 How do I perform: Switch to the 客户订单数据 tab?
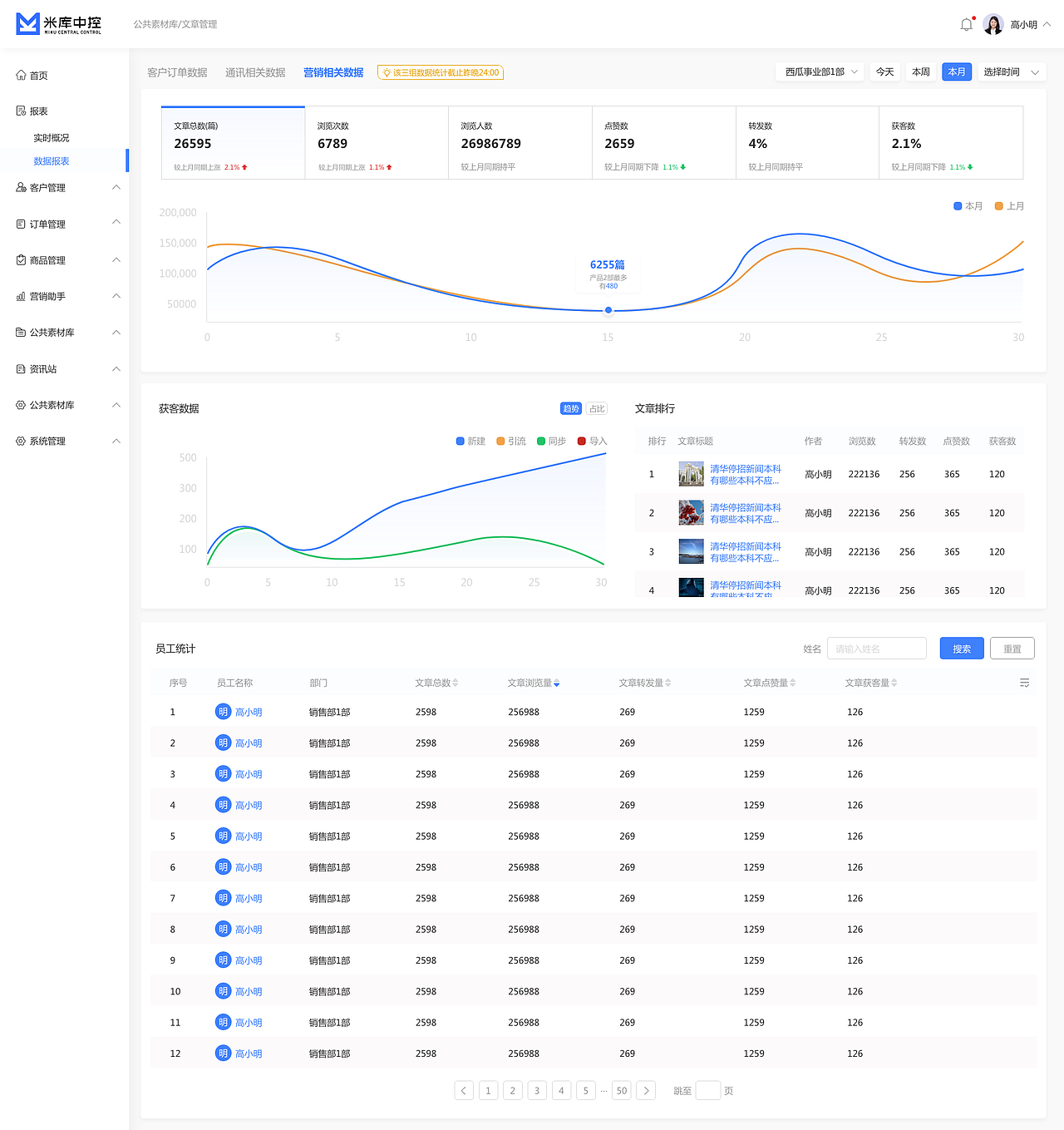point(177,73)
